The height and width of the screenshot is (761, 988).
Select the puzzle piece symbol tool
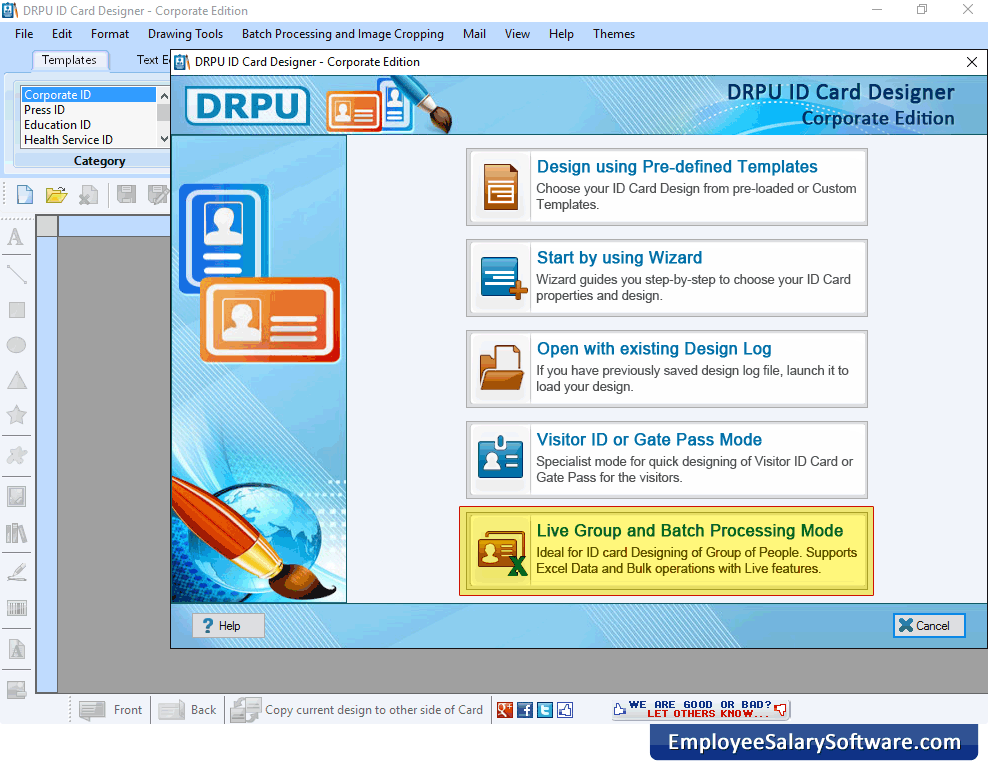pyautogui.click(x=16, y=455)
